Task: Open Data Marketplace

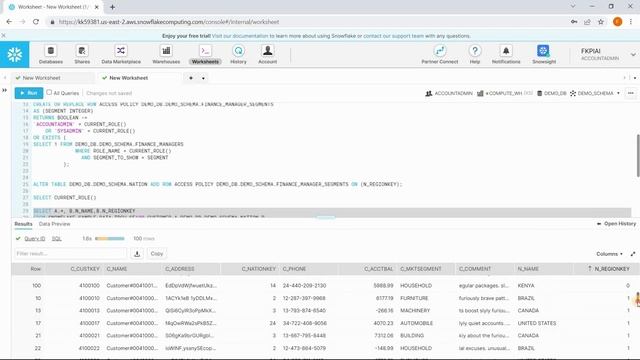Action: tap(121, 55)
